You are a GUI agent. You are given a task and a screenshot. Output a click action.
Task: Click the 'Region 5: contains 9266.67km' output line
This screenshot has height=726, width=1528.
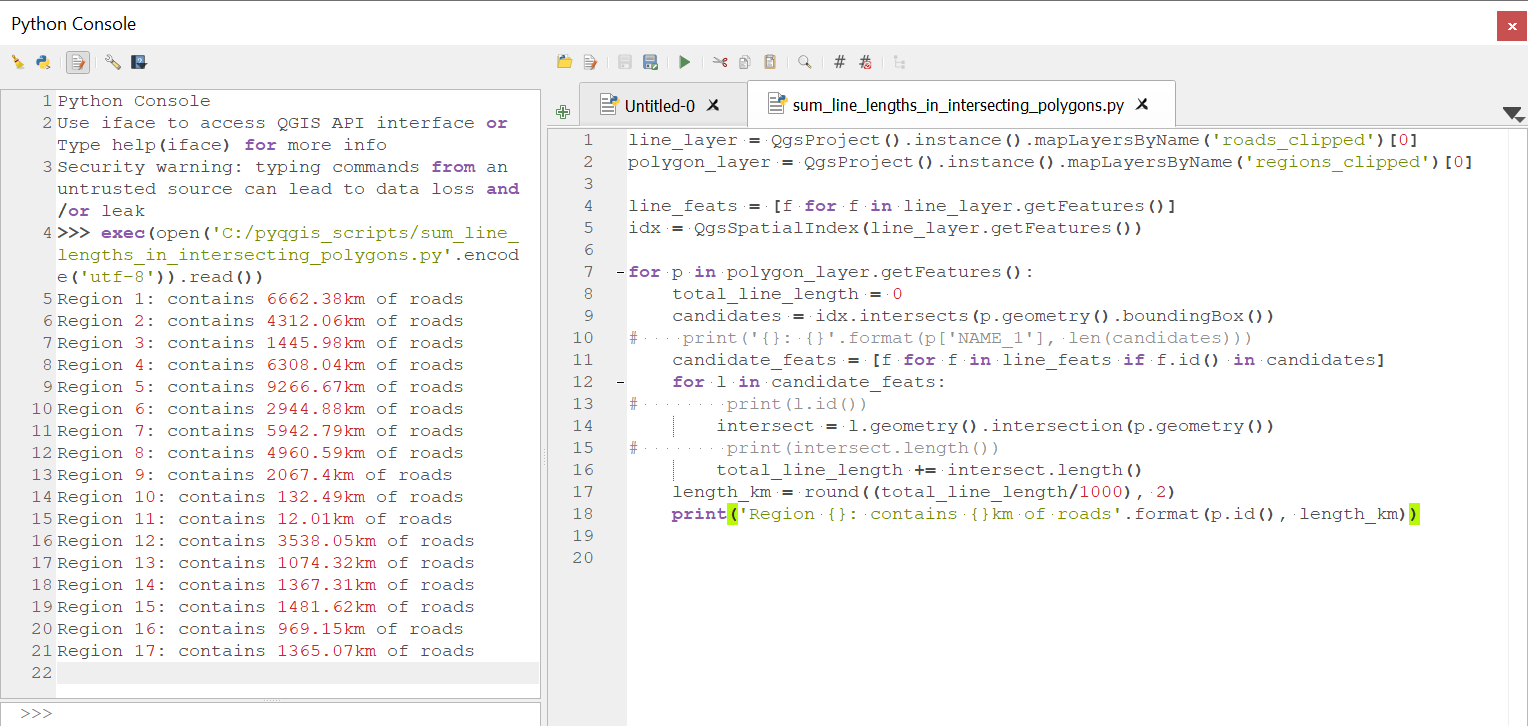click(x=260, y=387)
